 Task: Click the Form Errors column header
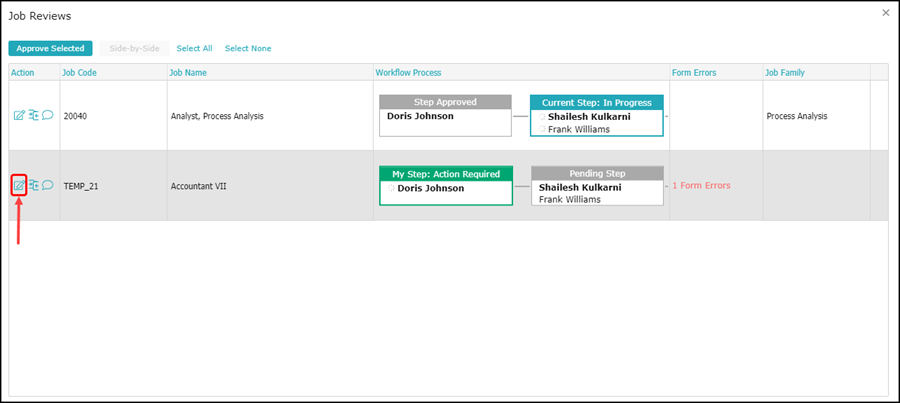coord(695,73)
